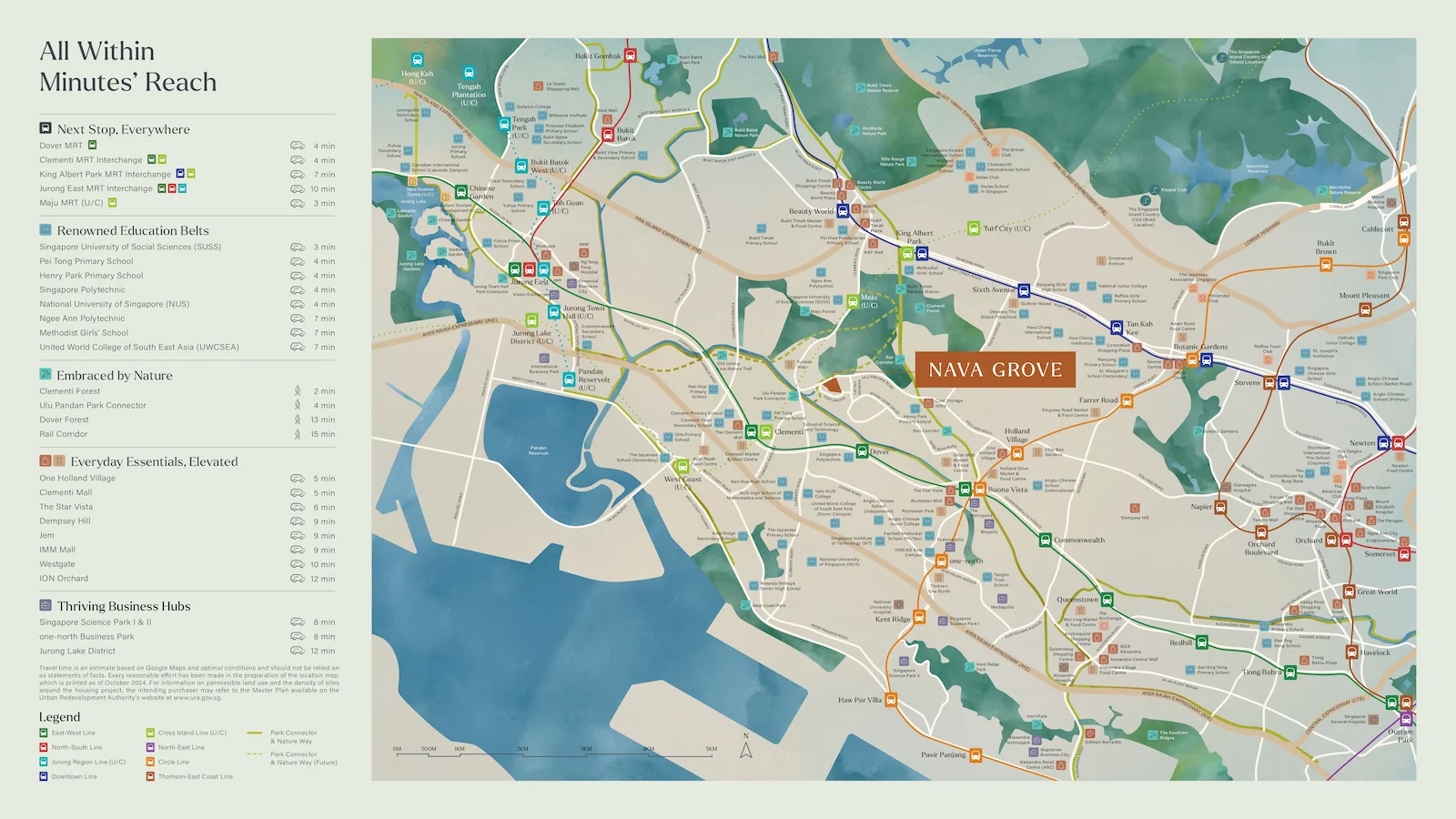Viewport: 1456px width, 819px height.
Task: Click the Downtown Line legend icon
Action: [43, 776]
